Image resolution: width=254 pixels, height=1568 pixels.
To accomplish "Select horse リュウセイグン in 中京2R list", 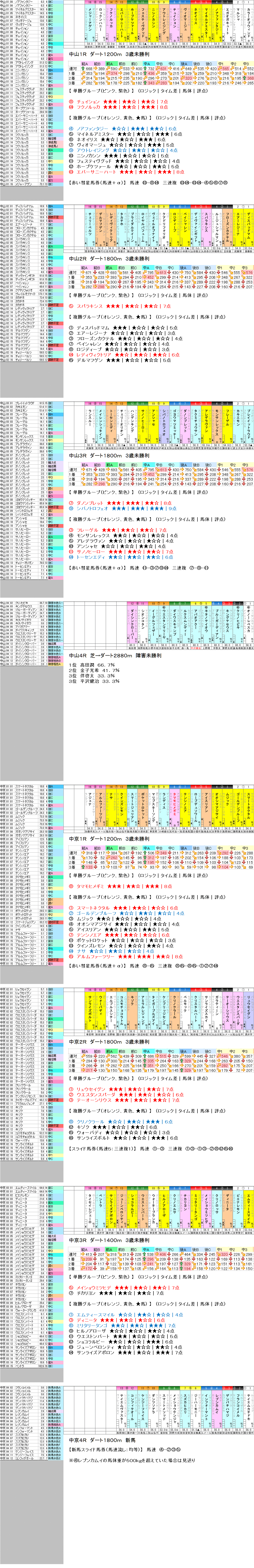I will click(x=121, y=1089).
